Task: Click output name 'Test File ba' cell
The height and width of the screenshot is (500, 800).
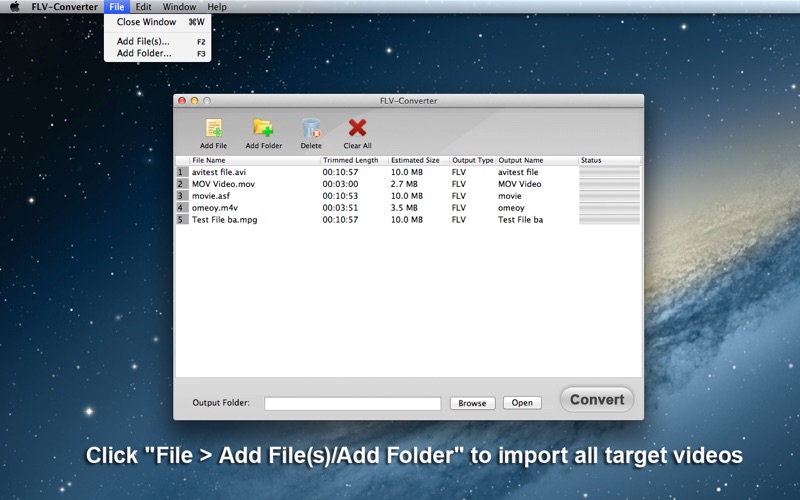Action: click(520, 220)
